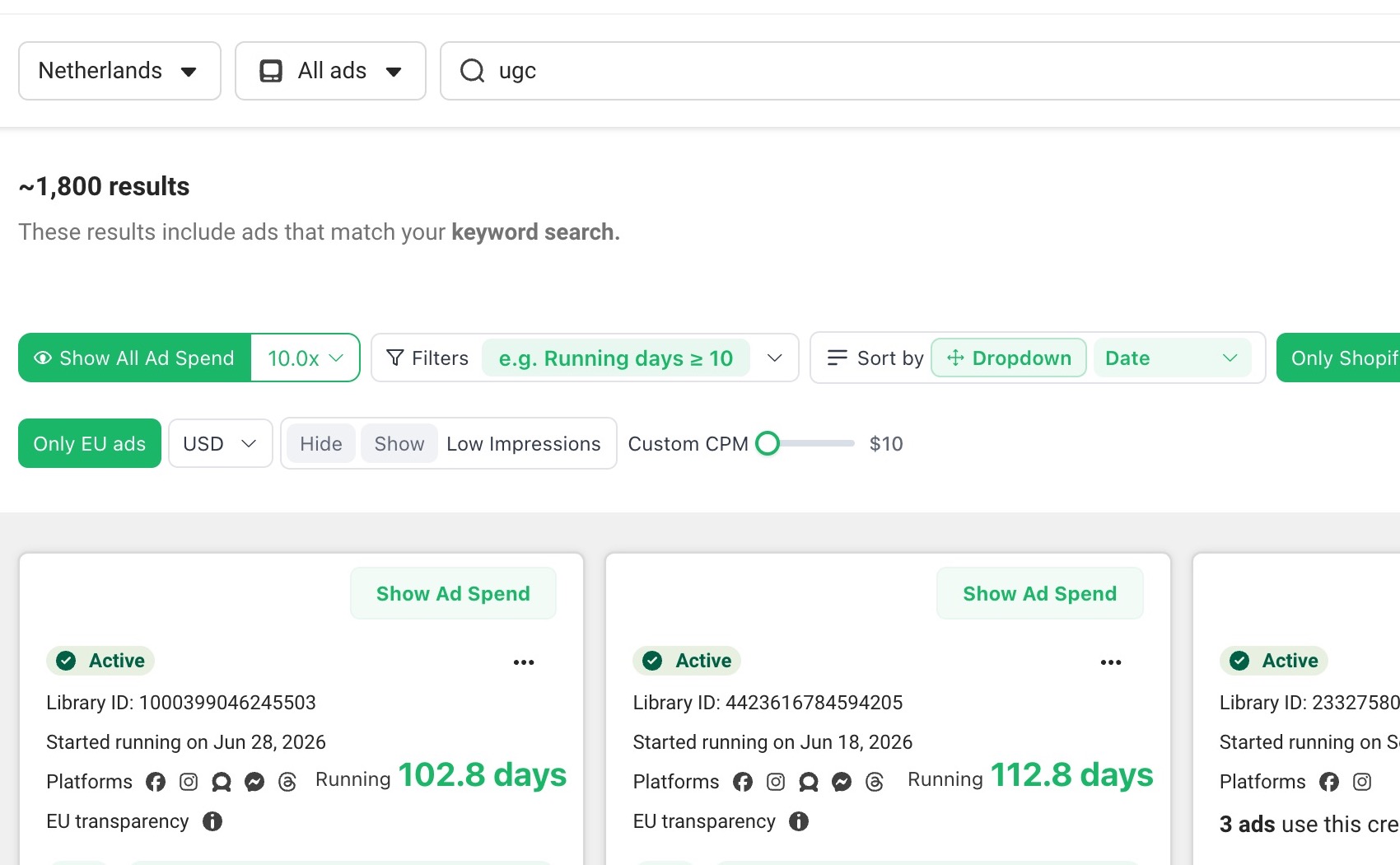Click the Custom CPM slider handle

click(x=768, y=443)
